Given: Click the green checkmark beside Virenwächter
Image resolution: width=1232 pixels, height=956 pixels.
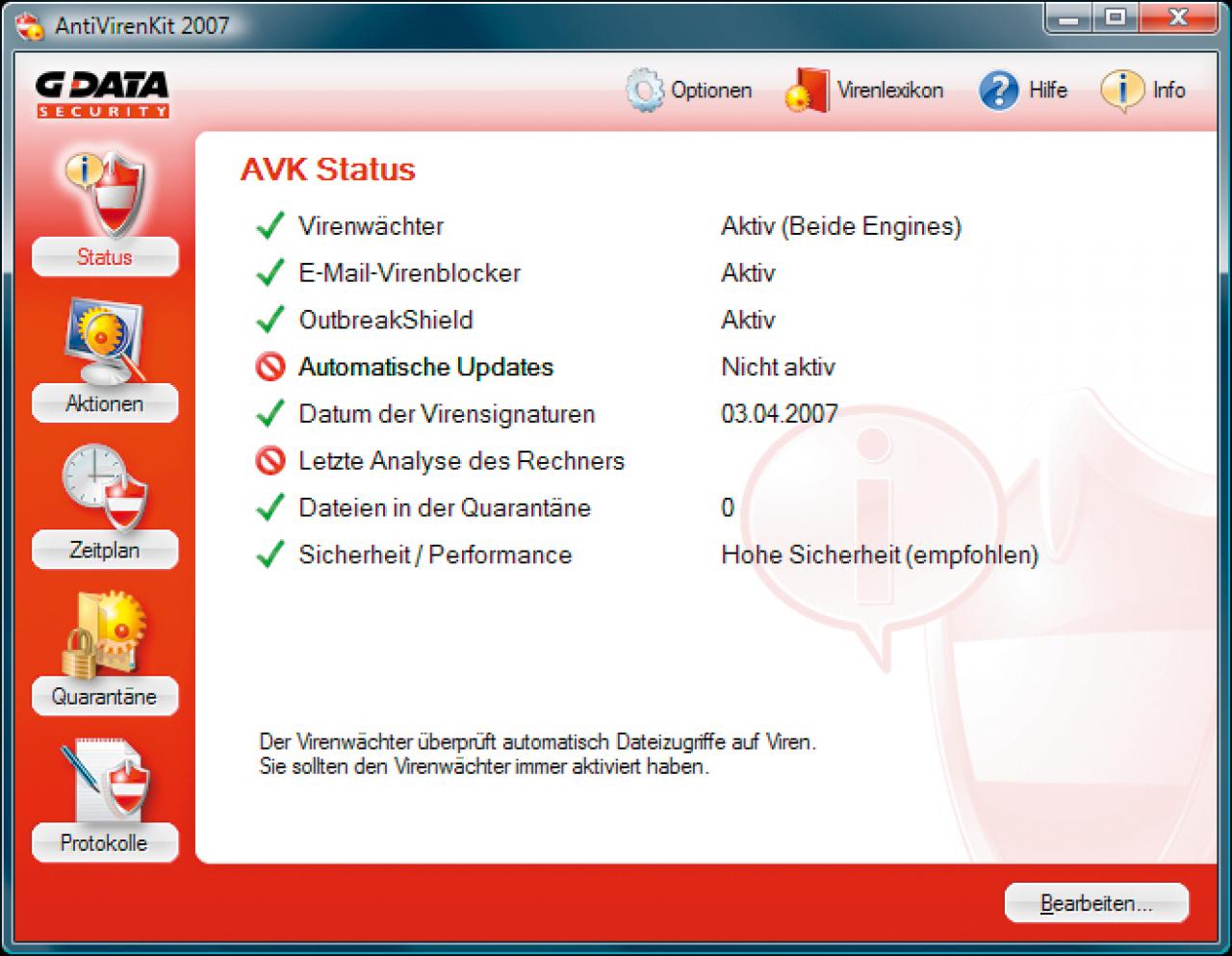Looking at the screenshot, I should click(x=270, y=226).
